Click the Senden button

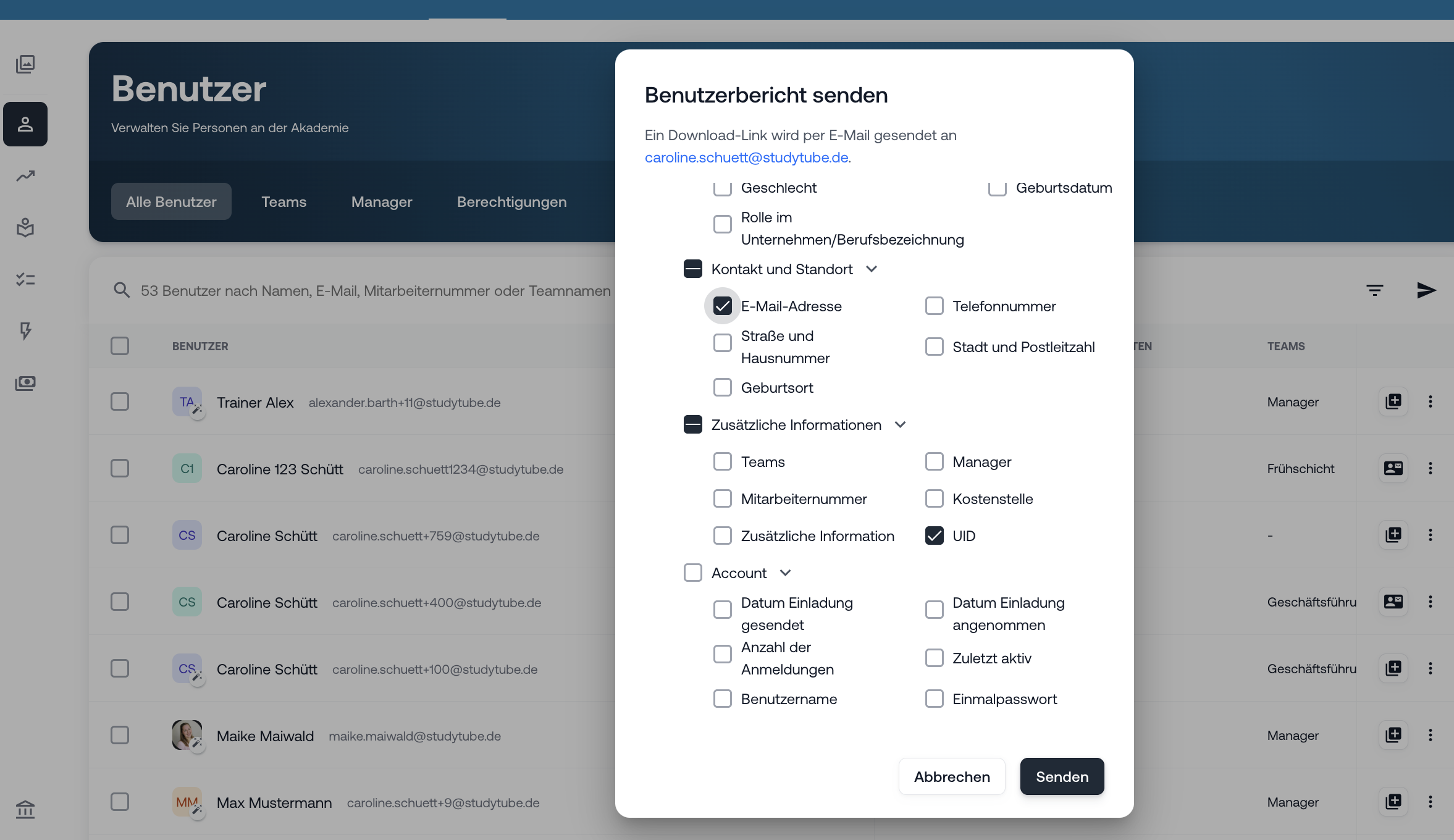tap(1062, 777)
